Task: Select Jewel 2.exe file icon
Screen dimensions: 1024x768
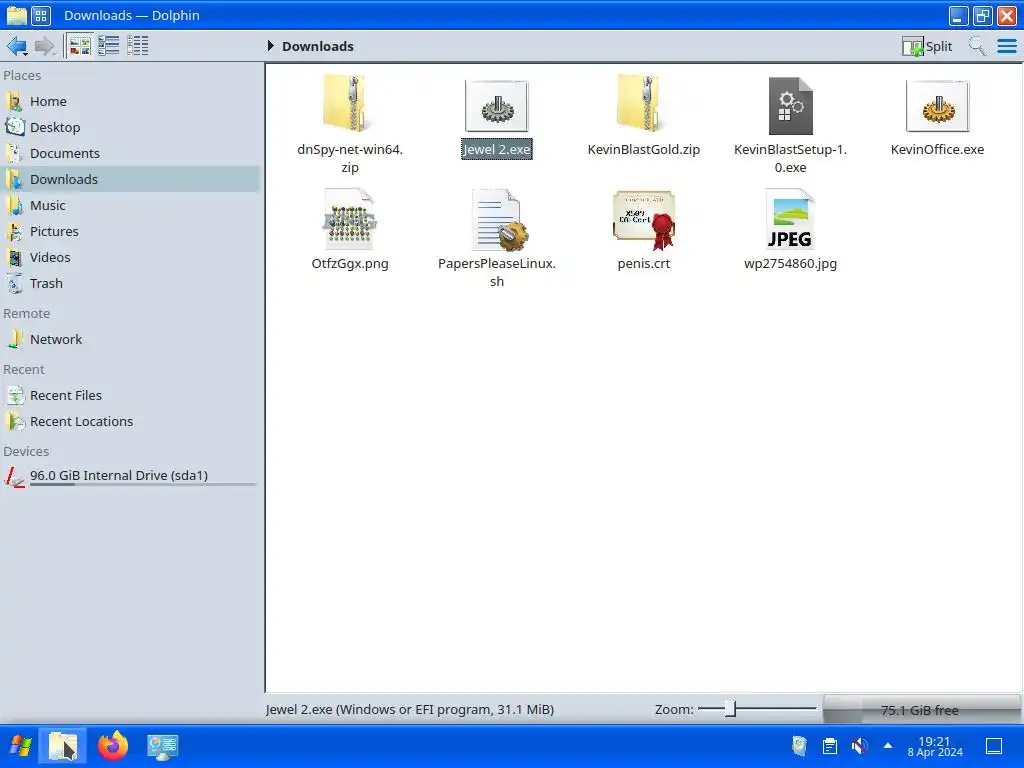Action: 496,105
